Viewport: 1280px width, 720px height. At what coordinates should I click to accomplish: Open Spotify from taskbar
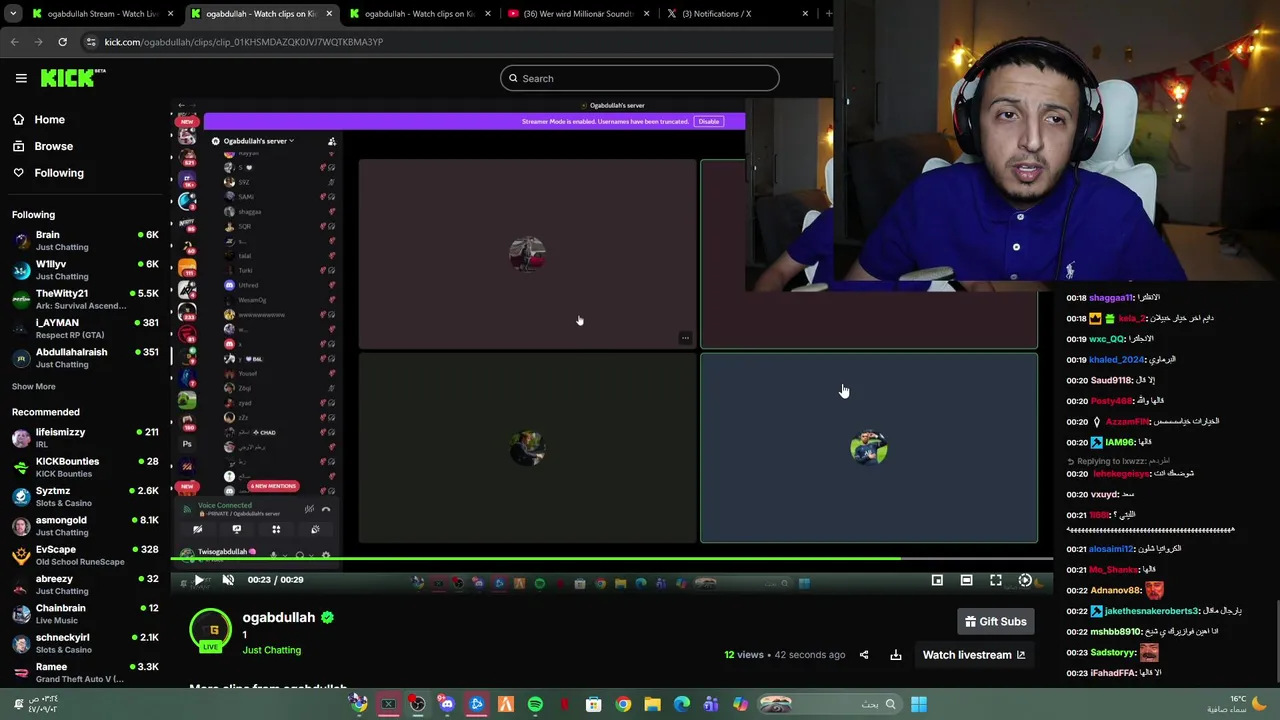(535, 705)
